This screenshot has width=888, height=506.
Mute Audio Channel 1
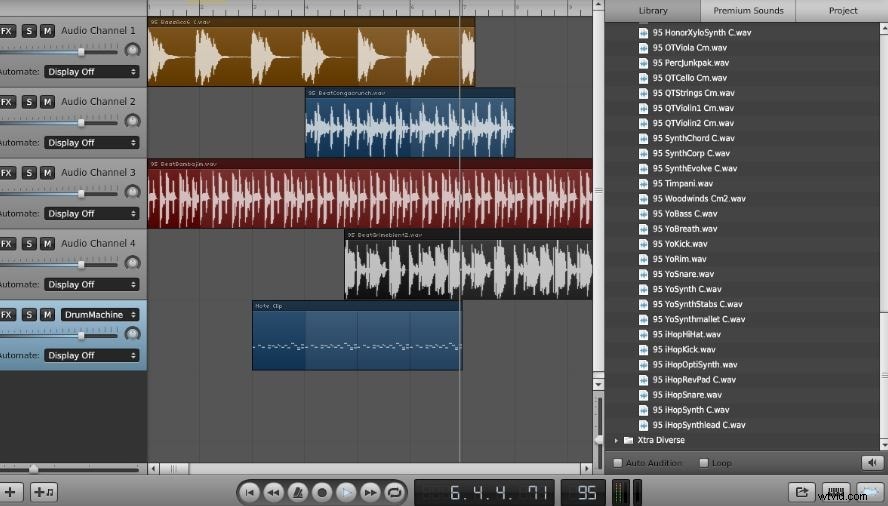coord(48,31)
